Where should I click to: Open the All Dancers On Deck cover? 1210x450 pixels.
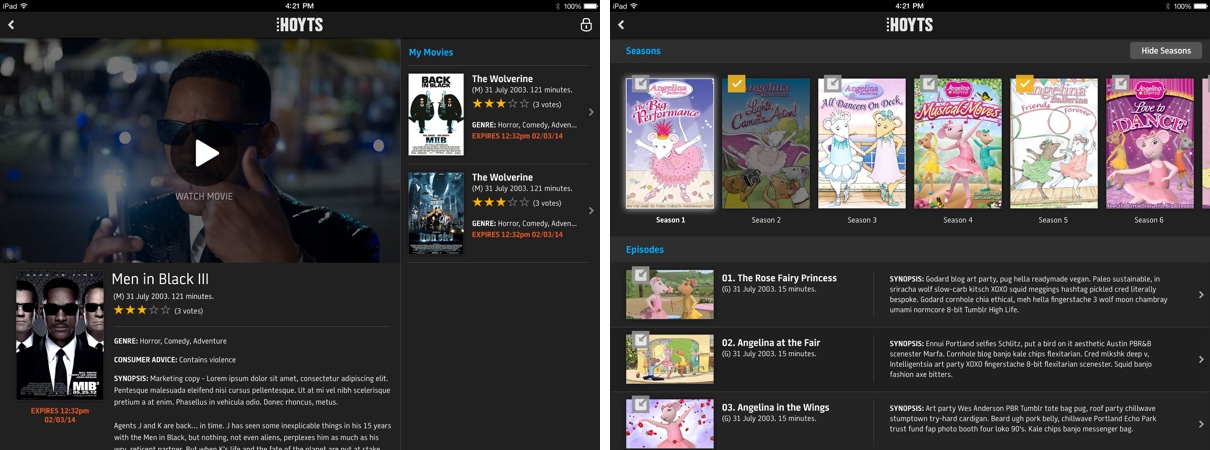(x=862, y=144)
